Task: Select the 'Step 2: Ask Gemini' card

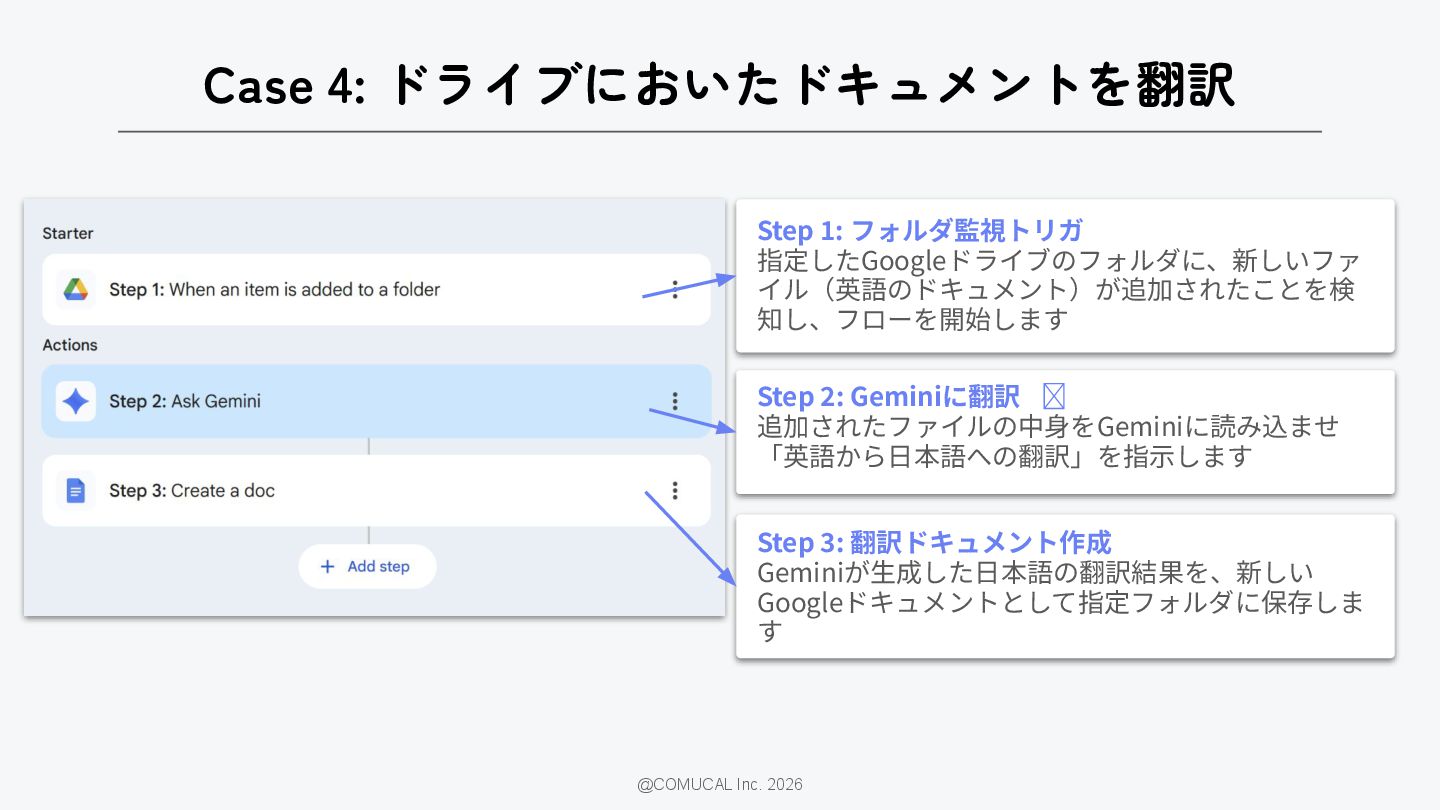Action: coord(376,402)
